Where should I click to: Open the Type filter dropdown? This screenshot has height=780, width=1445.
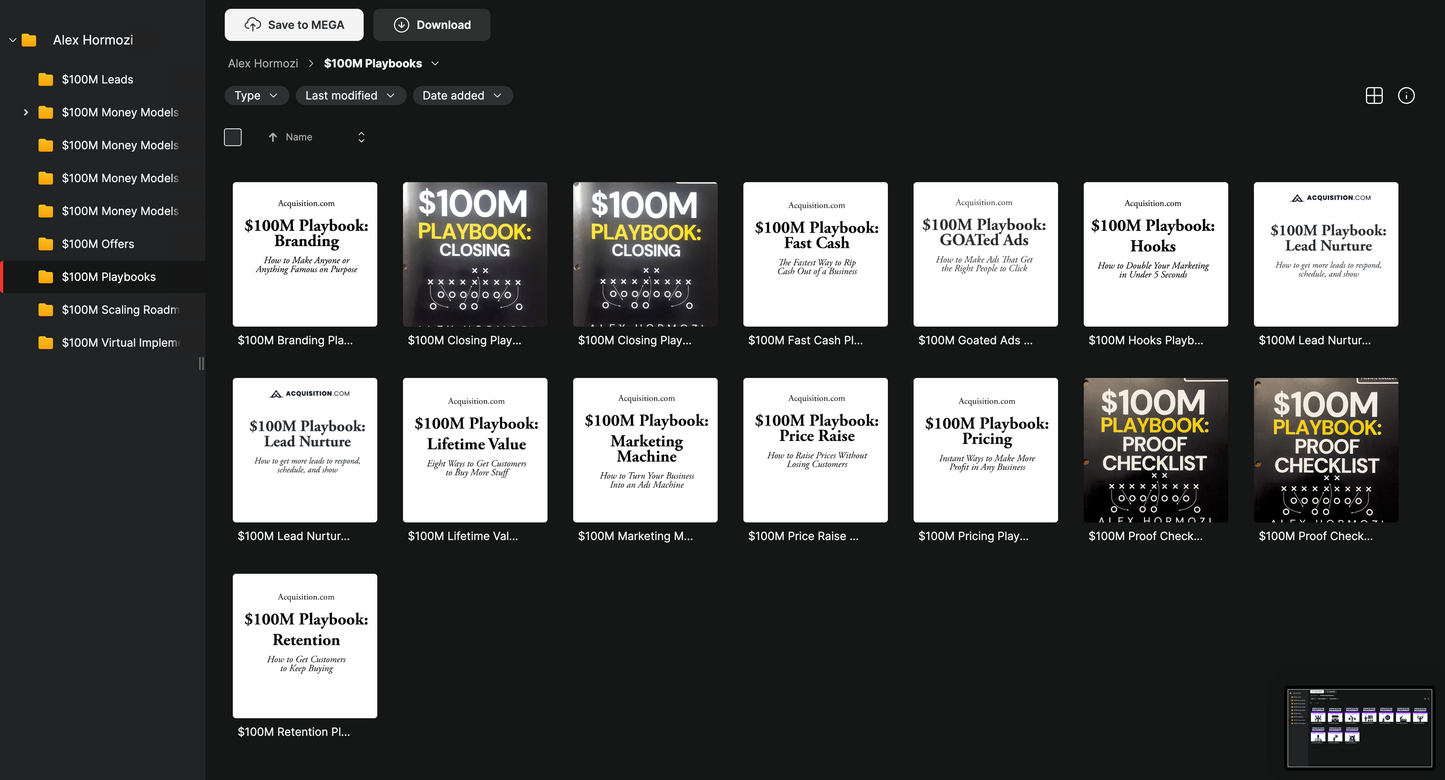(x=256, y=96)
